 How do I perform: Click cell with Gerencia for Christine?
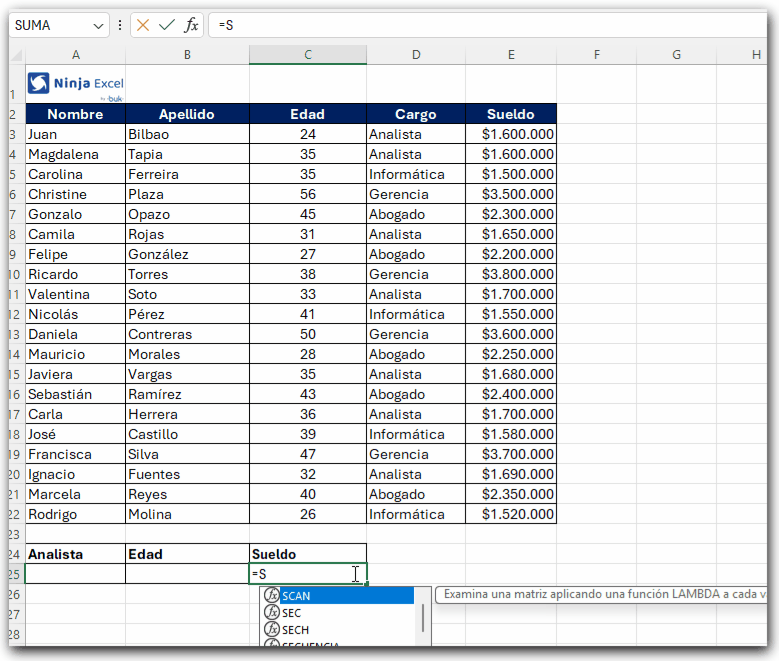pos(416,194)
